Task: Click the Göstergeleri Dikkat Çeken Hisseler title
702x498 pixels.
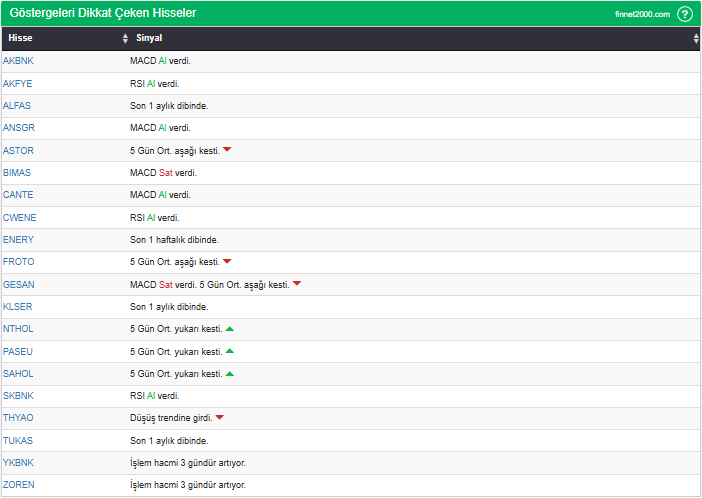Action: [102, 14]
